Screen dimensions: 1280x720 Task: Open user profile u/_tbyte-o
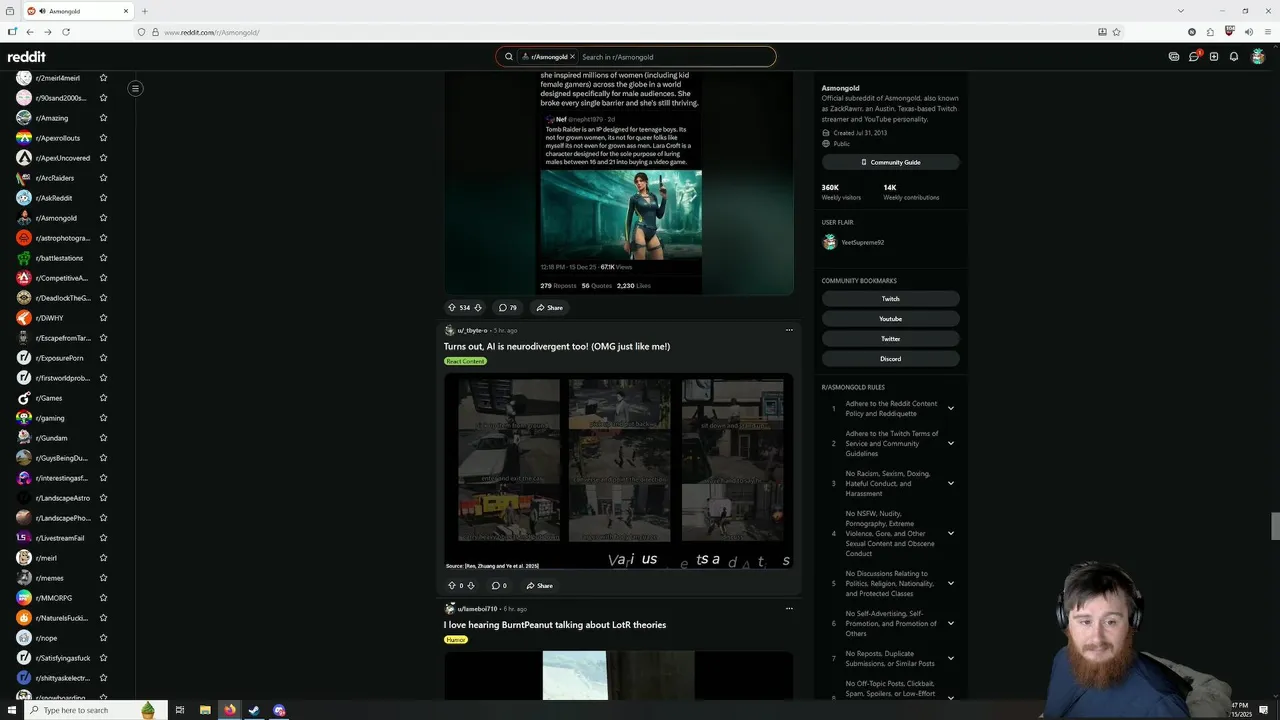pos(472,330)
